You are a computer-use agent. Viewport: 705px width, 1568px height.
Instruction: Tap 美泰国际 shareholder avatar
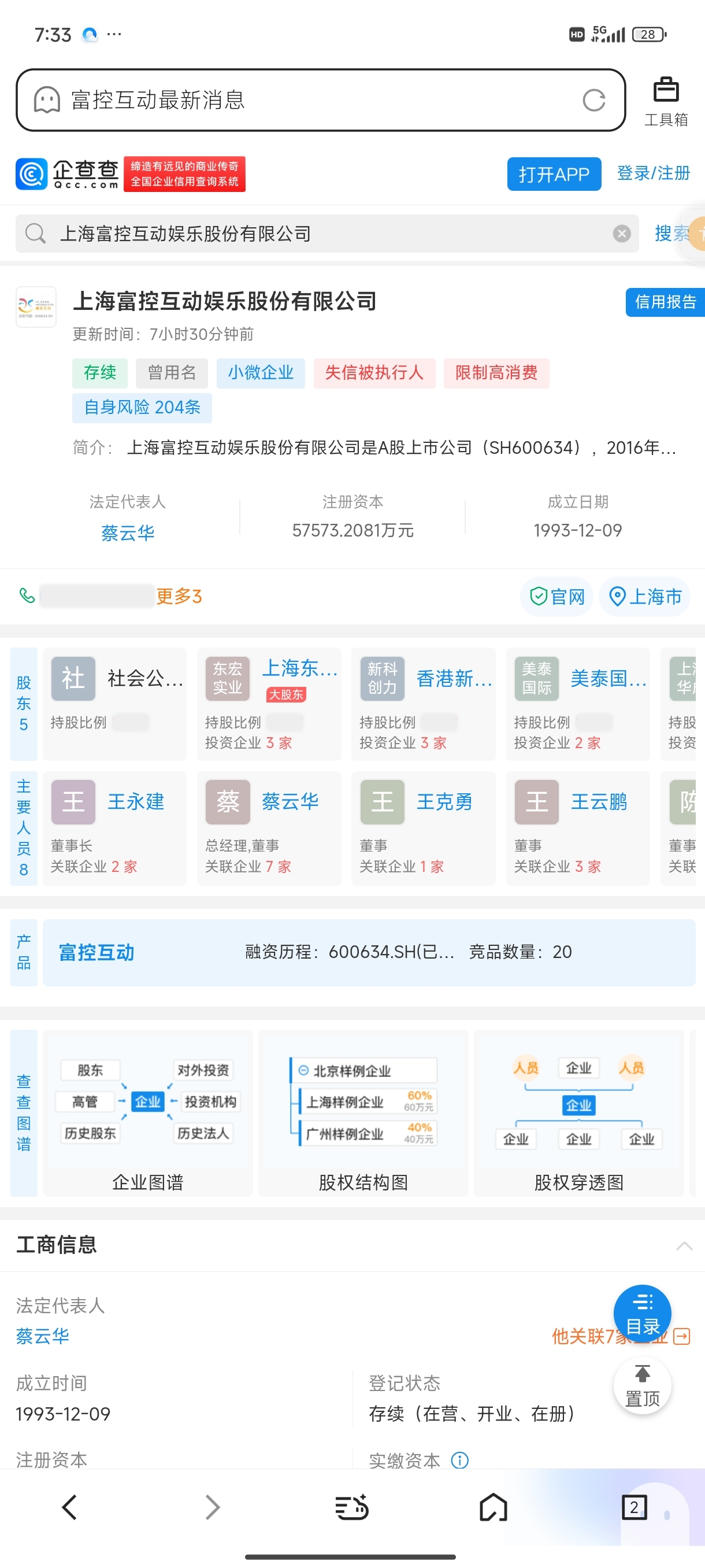click(x=536, y=678)
